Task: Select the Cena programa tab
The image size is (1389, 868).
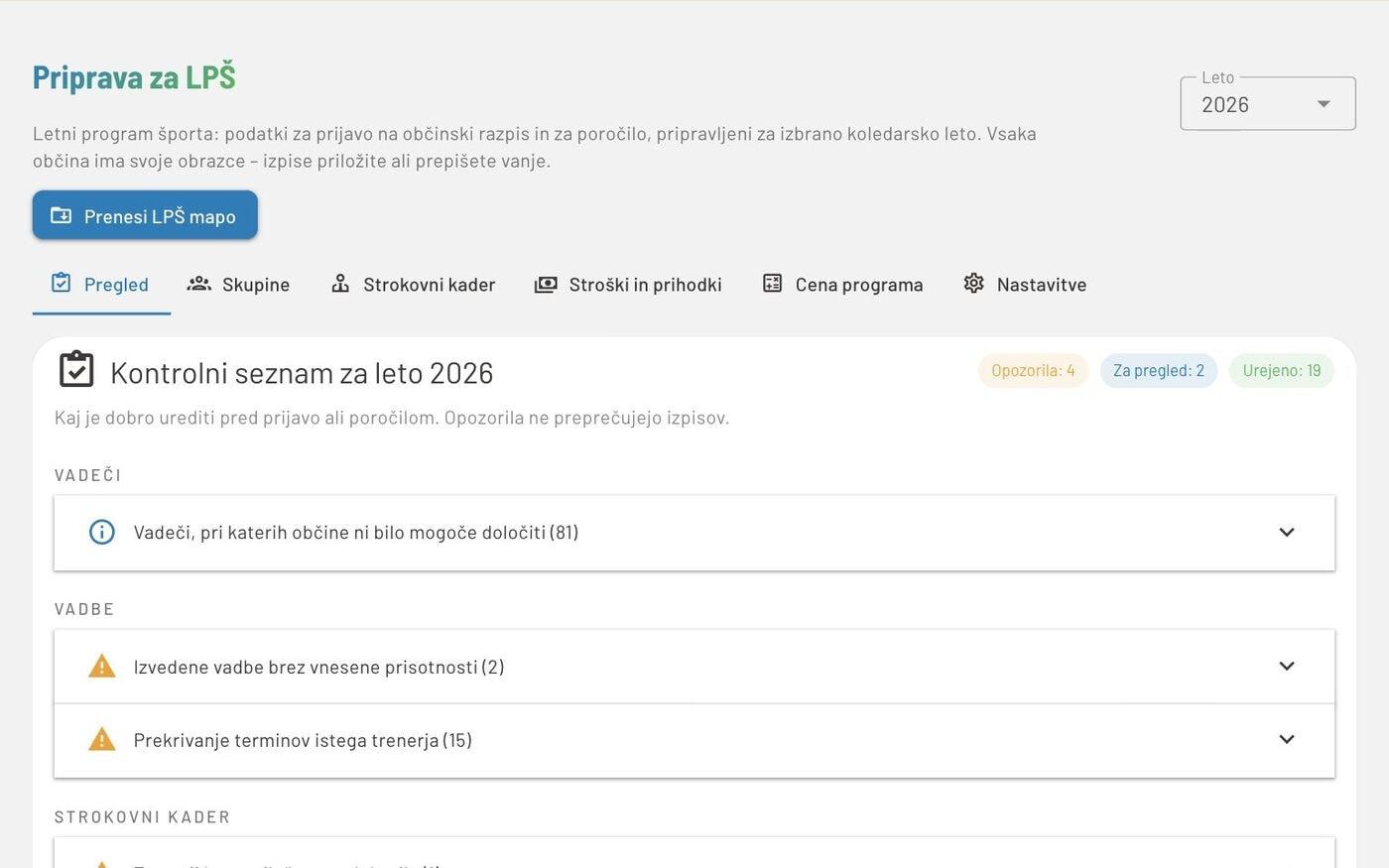Action: point(842,285)
